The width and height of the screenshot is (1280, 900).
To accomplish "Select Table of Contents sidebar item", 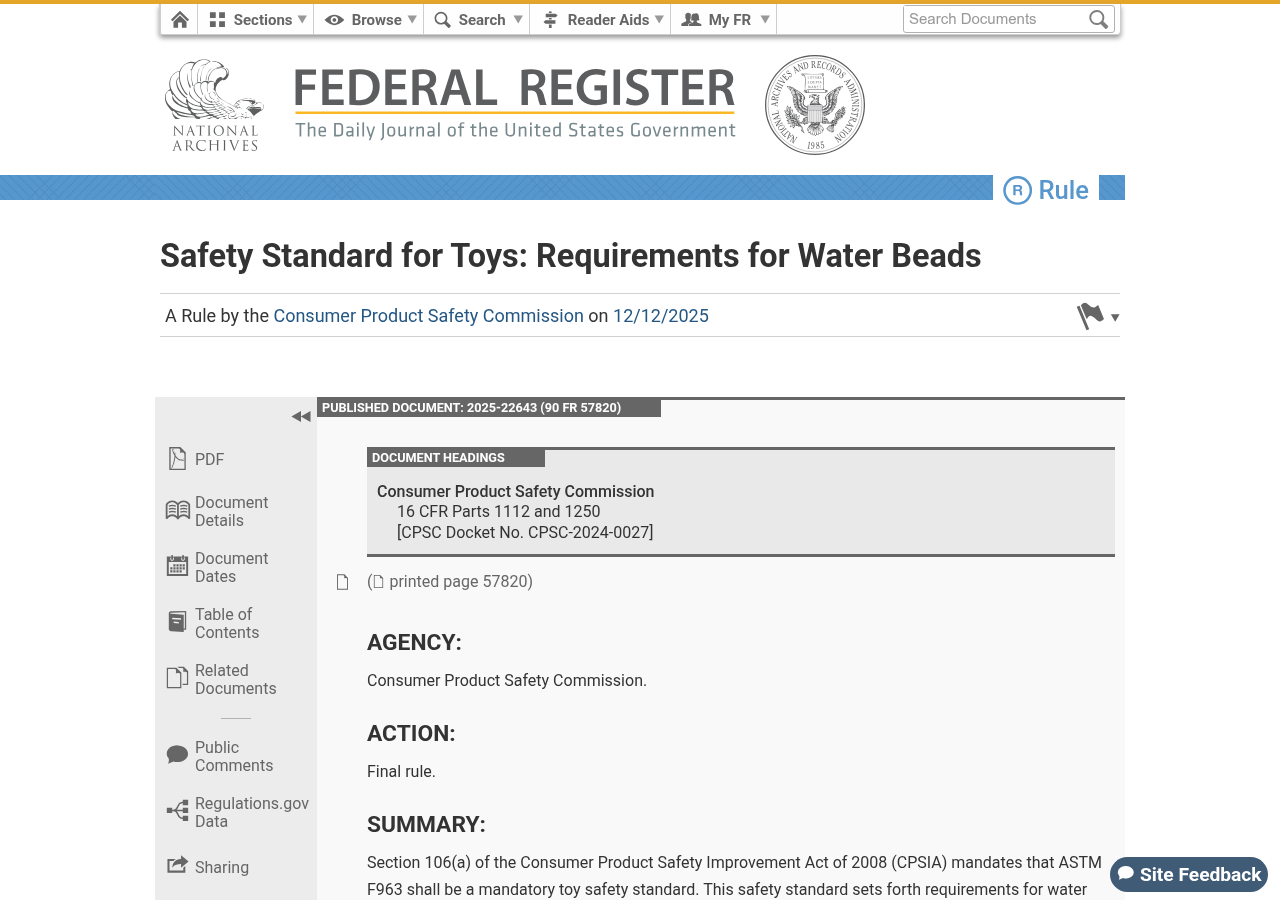I will pos(227,623).
